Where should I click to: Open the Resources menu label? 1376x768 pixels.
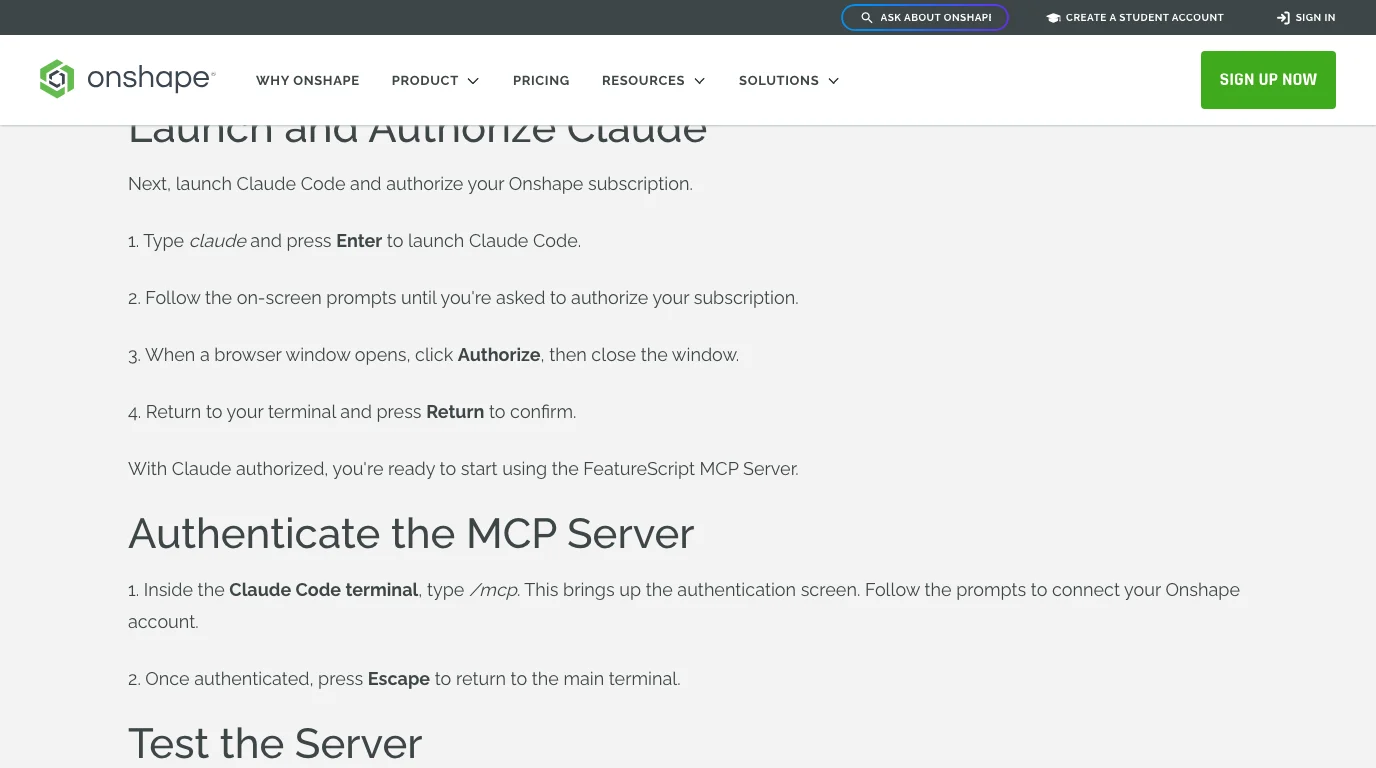pos(643,80)
